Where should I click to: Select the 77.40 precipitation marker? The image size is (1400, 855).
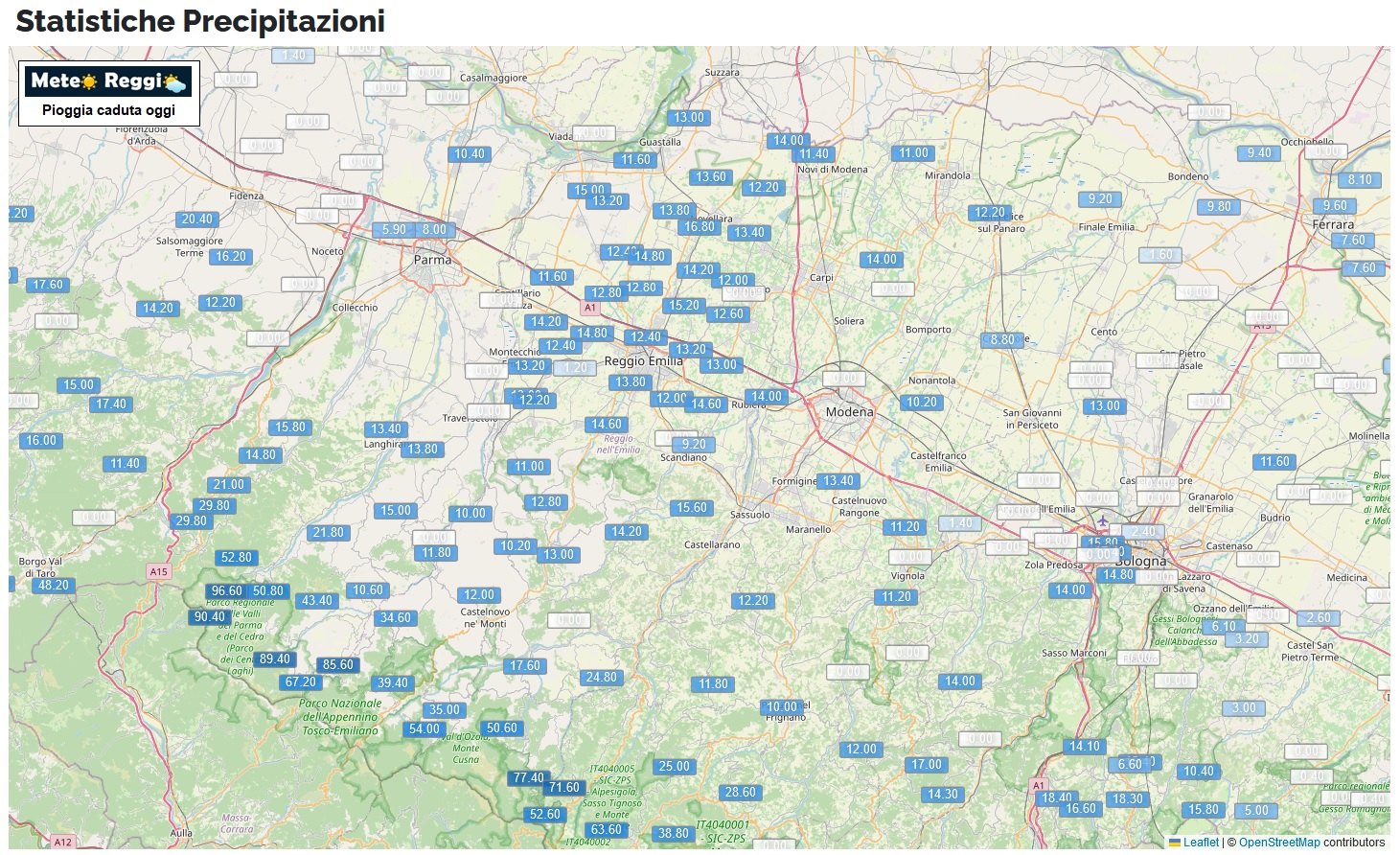(x=528, y=778)
